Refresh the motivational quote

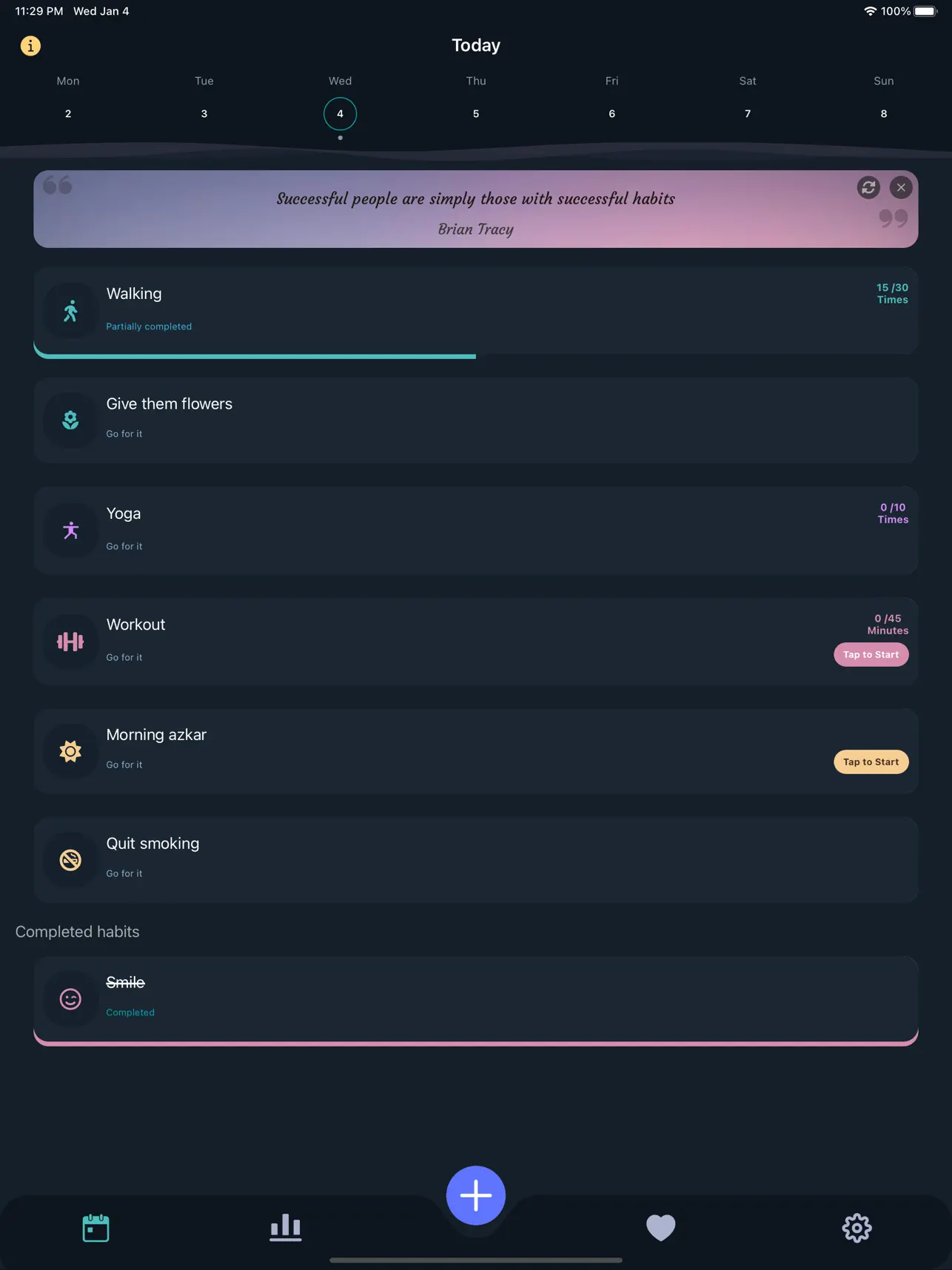tap(868, 187)
